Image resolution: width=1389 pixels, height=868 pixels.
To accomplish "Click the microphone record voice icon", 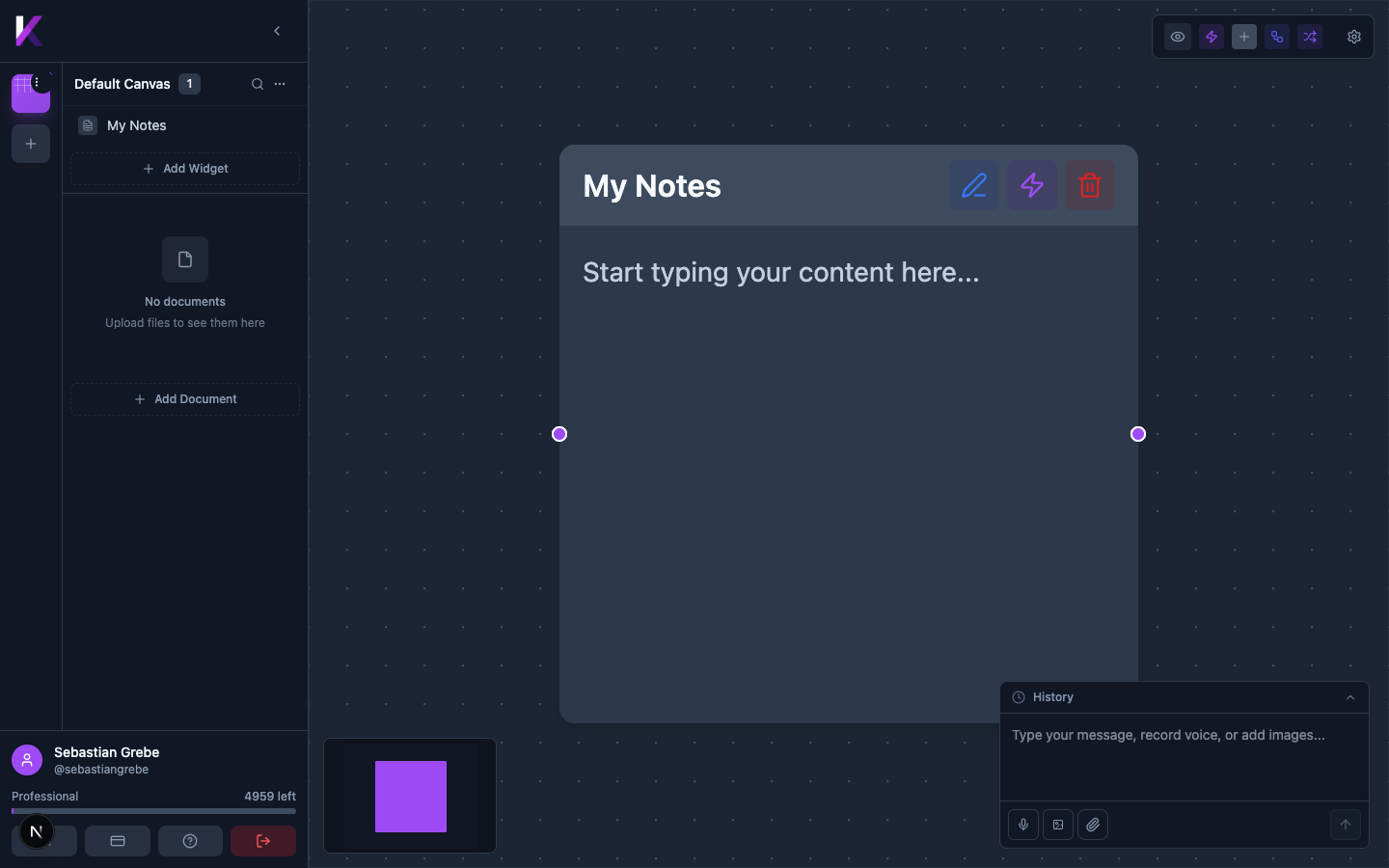I will [x=1023, y=825].
